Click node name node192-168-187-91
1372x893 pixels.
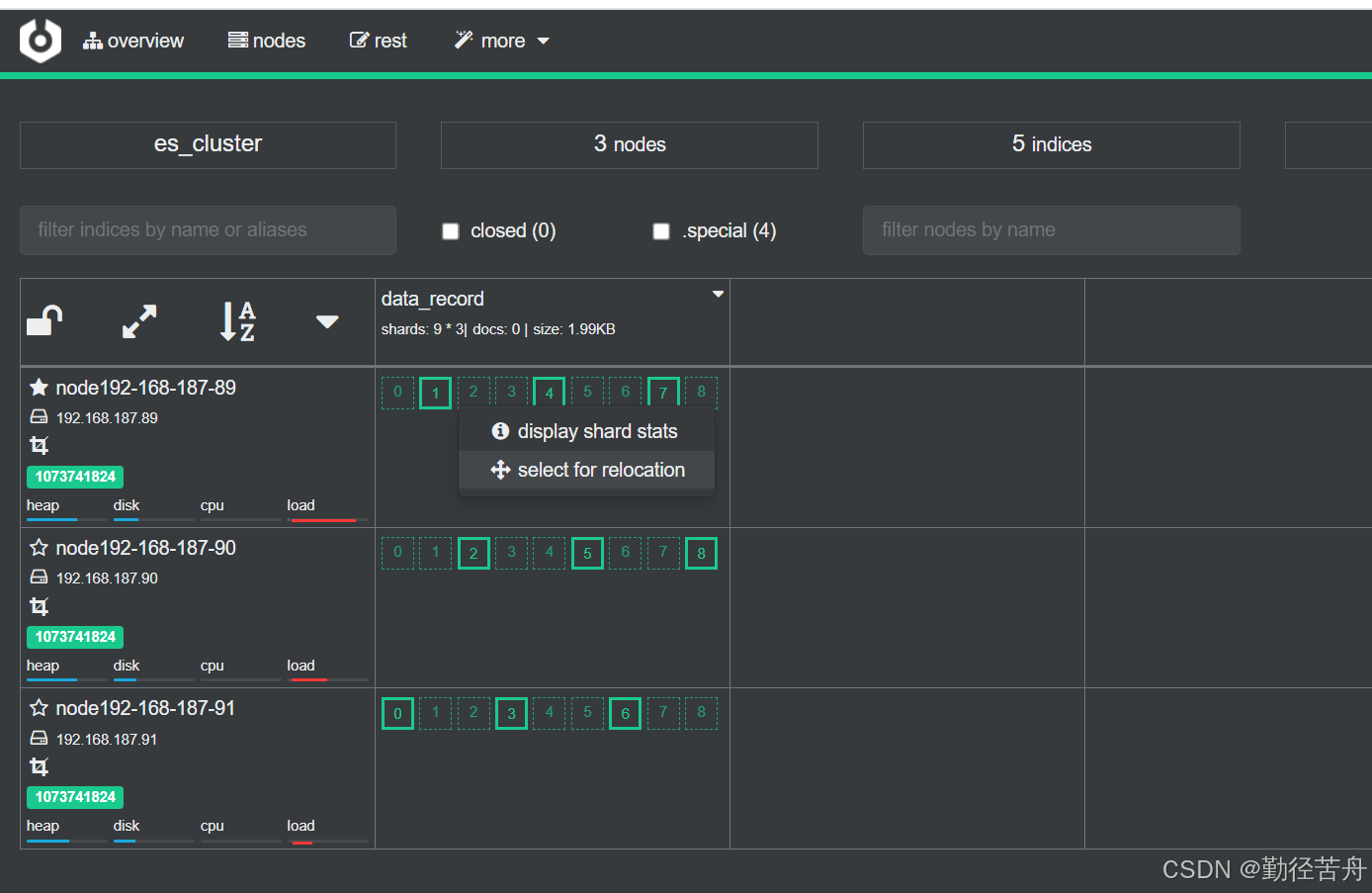click(x=146, y=708)
